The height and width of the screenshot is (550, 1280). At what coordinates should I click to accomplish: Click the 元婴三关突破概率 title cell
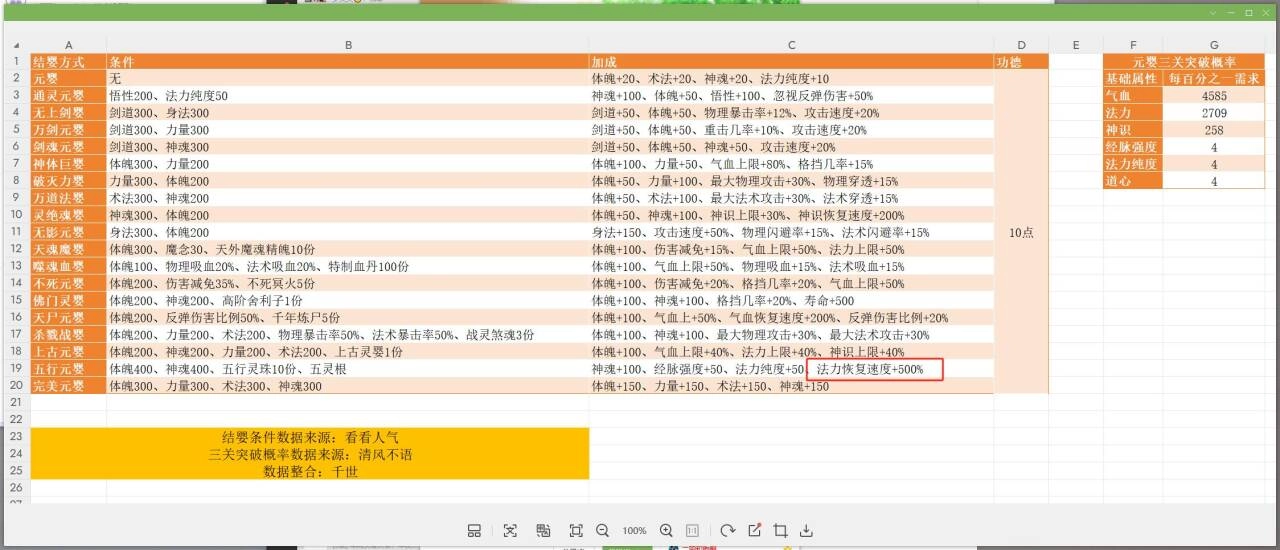coord(1184,61)
